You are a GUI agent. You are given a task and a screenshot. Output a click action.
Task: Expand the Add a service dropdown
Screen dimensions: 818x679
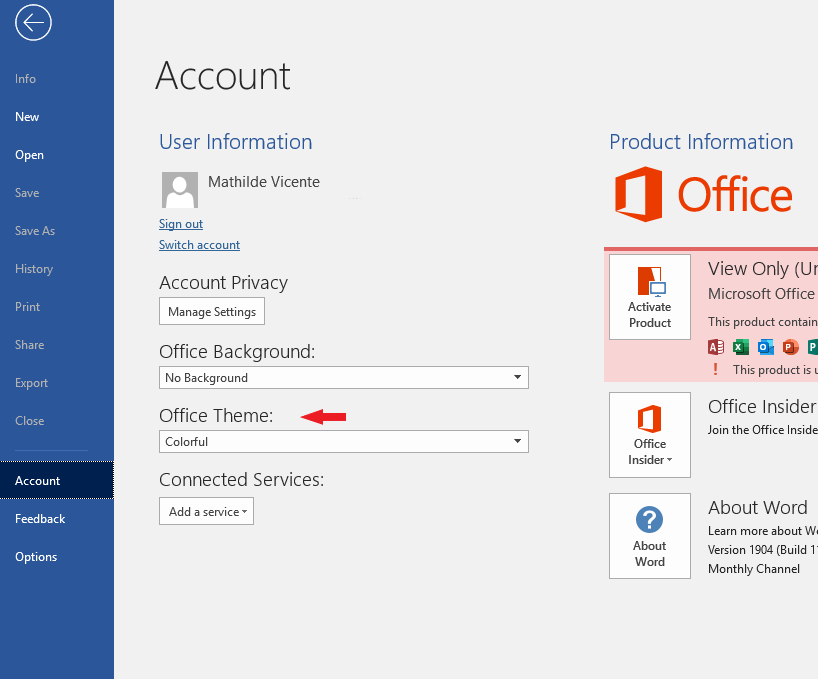pos(206,511)
